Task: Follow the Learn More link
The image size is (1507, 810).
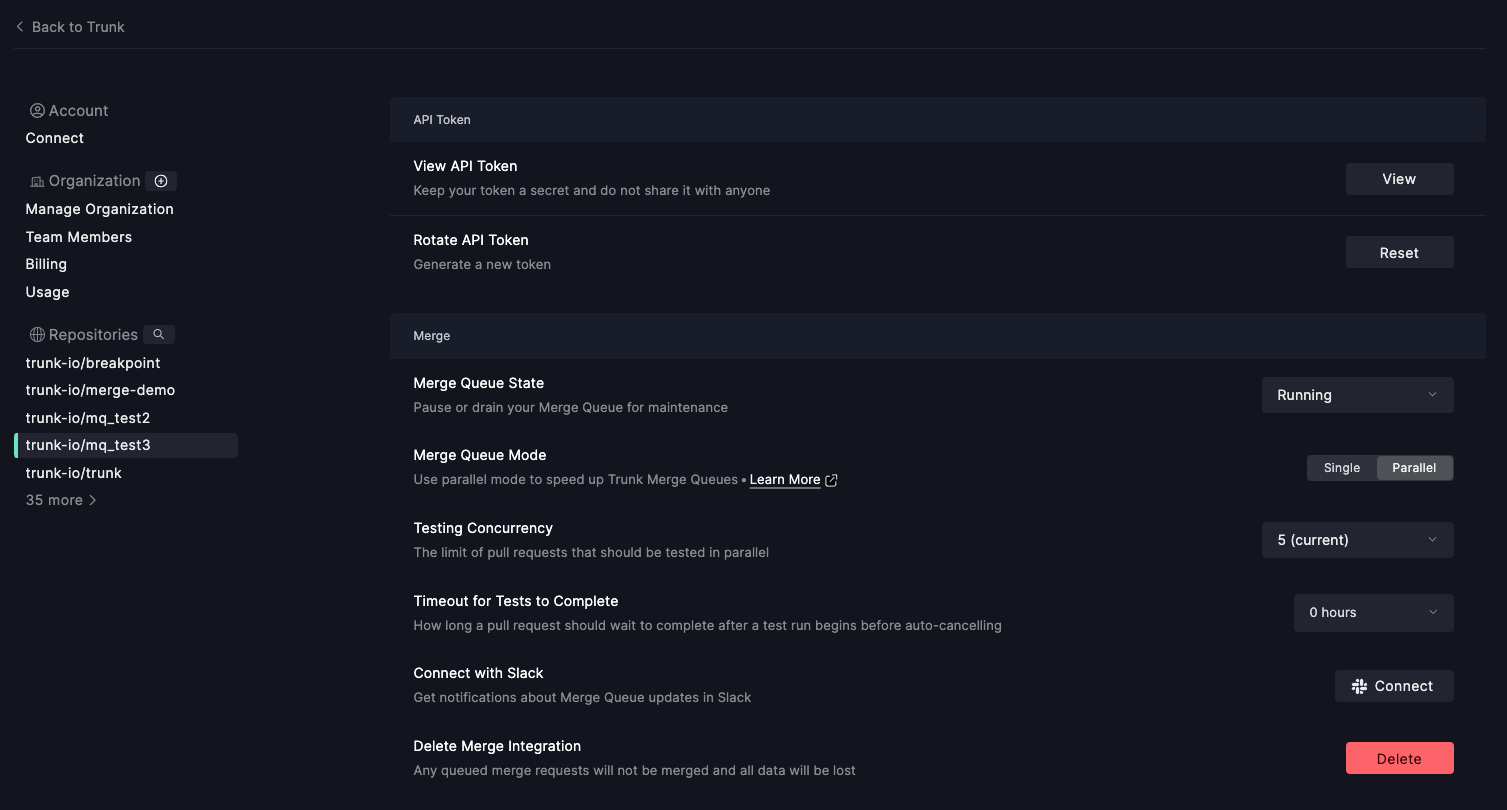Action: click(785, 480)
